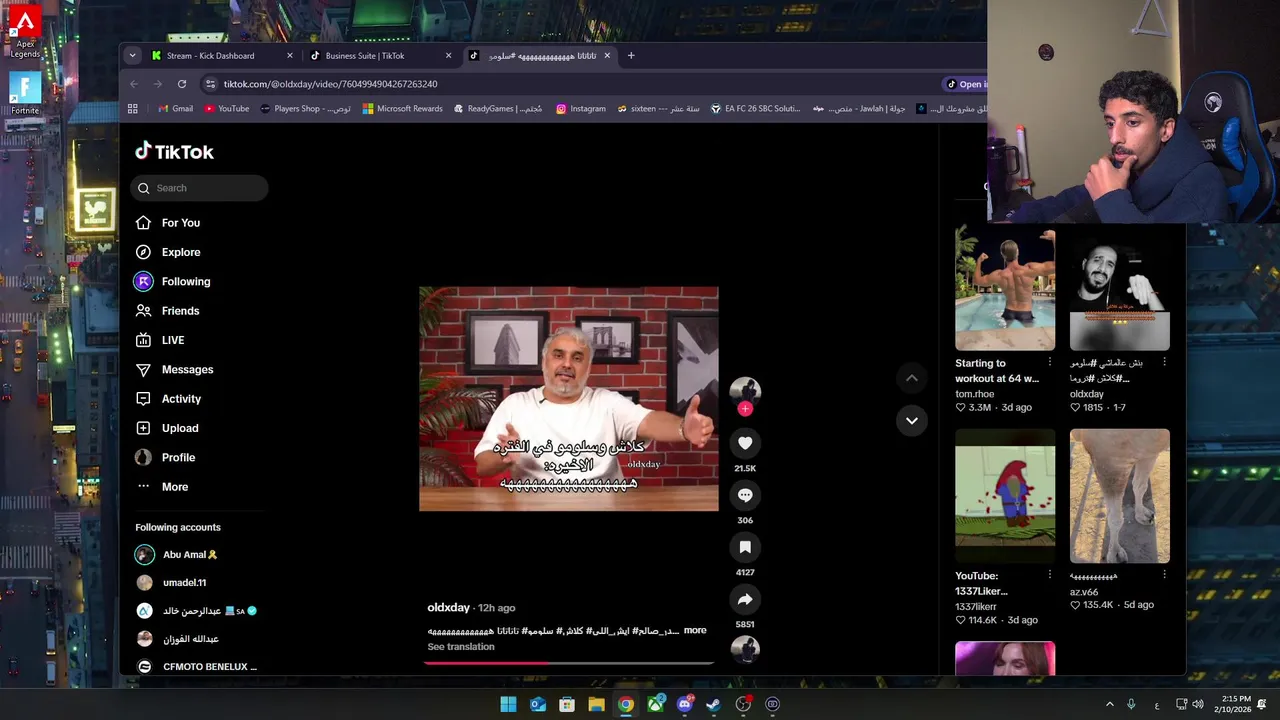Viewport: 1280px width, 720px height.
Task: Open Apex Legends desktop shortcut
Action: (x=25, y=32)
